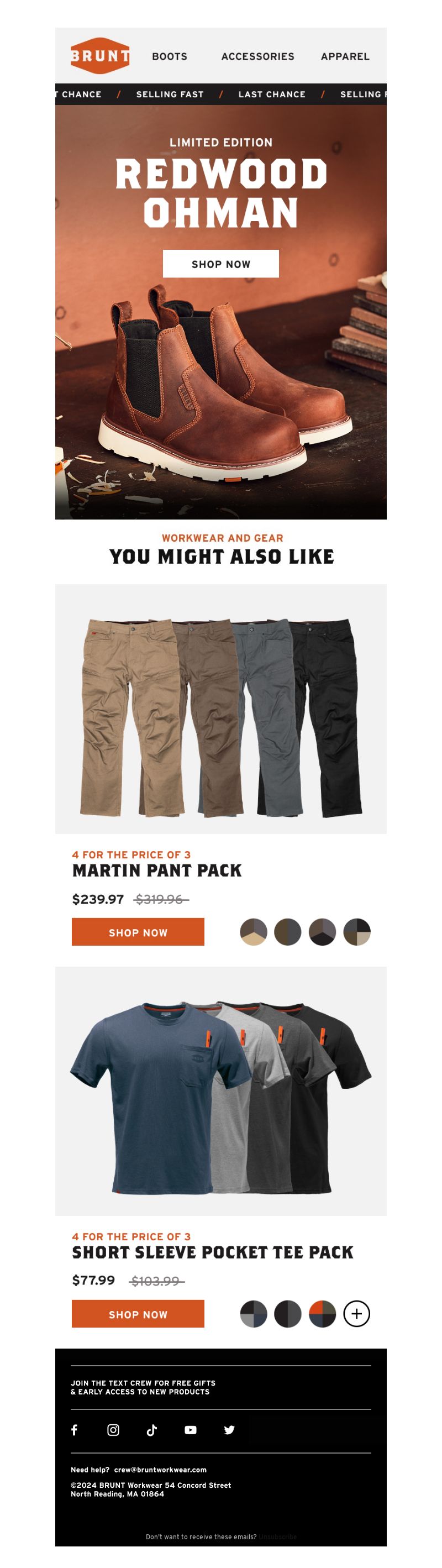The height and width of the screenshot is (1568, 442).
Task: Click the plus circle for more tee colors
Action: coord(357,1314)
